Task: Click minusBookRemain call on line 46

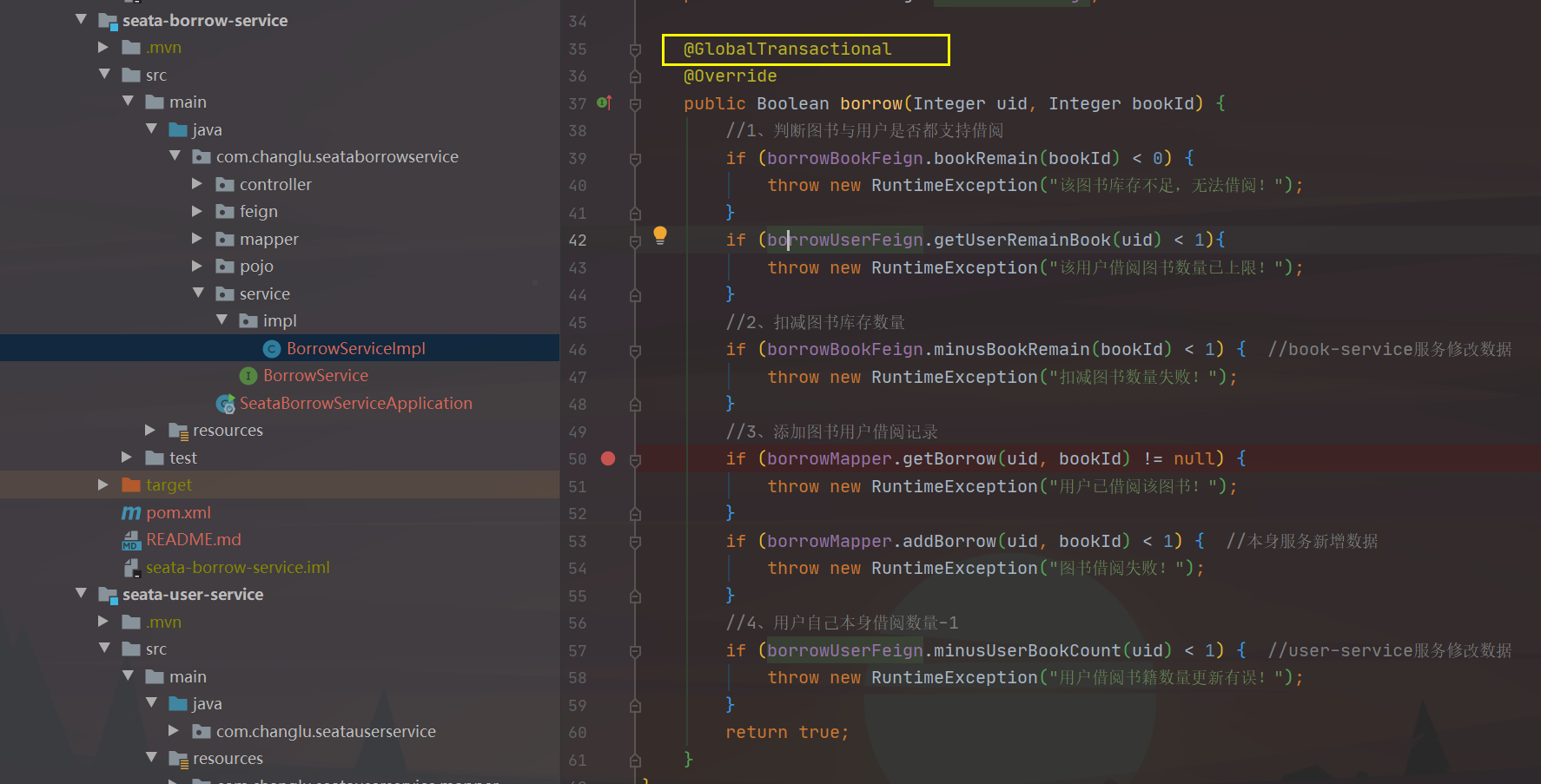Action: pyautogui.click(x=1011, y=349)
